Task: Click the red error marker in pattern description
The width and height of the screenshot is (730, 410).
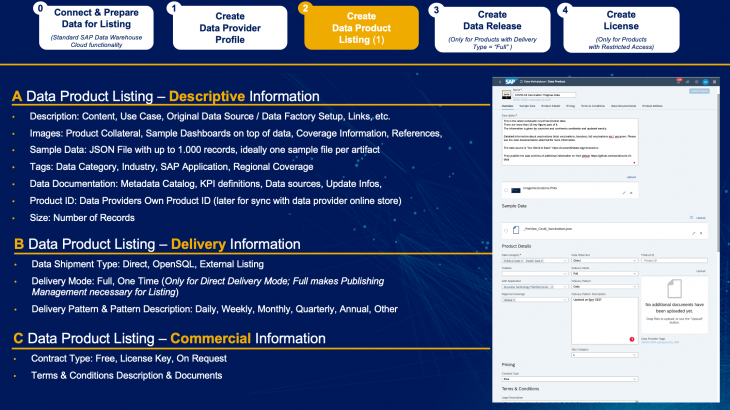Action: pos(632,339)
